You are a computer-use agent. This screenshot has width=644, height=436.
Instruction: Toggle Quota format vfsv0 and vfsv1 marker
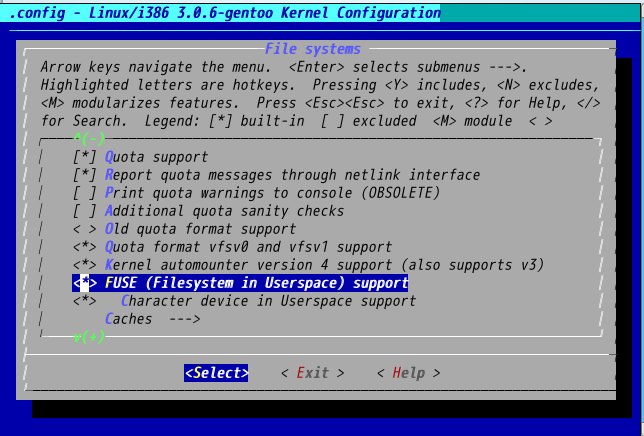[x=85, y=247]
